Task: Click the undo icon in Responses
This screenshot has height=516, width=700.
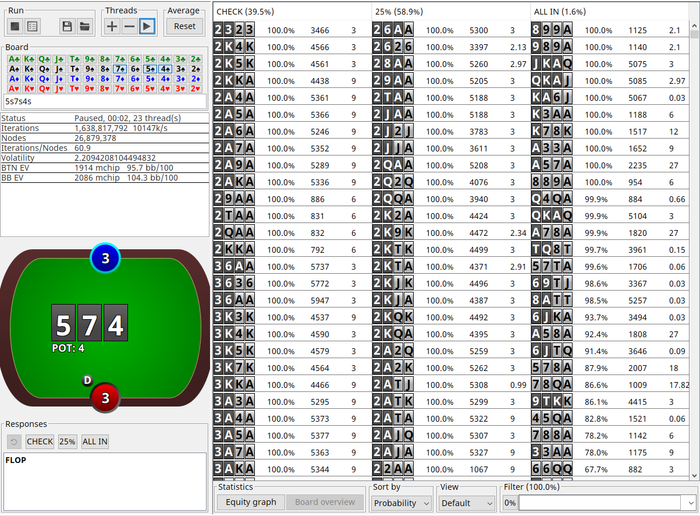Action: pyautogui.click(x=14, y=441)
